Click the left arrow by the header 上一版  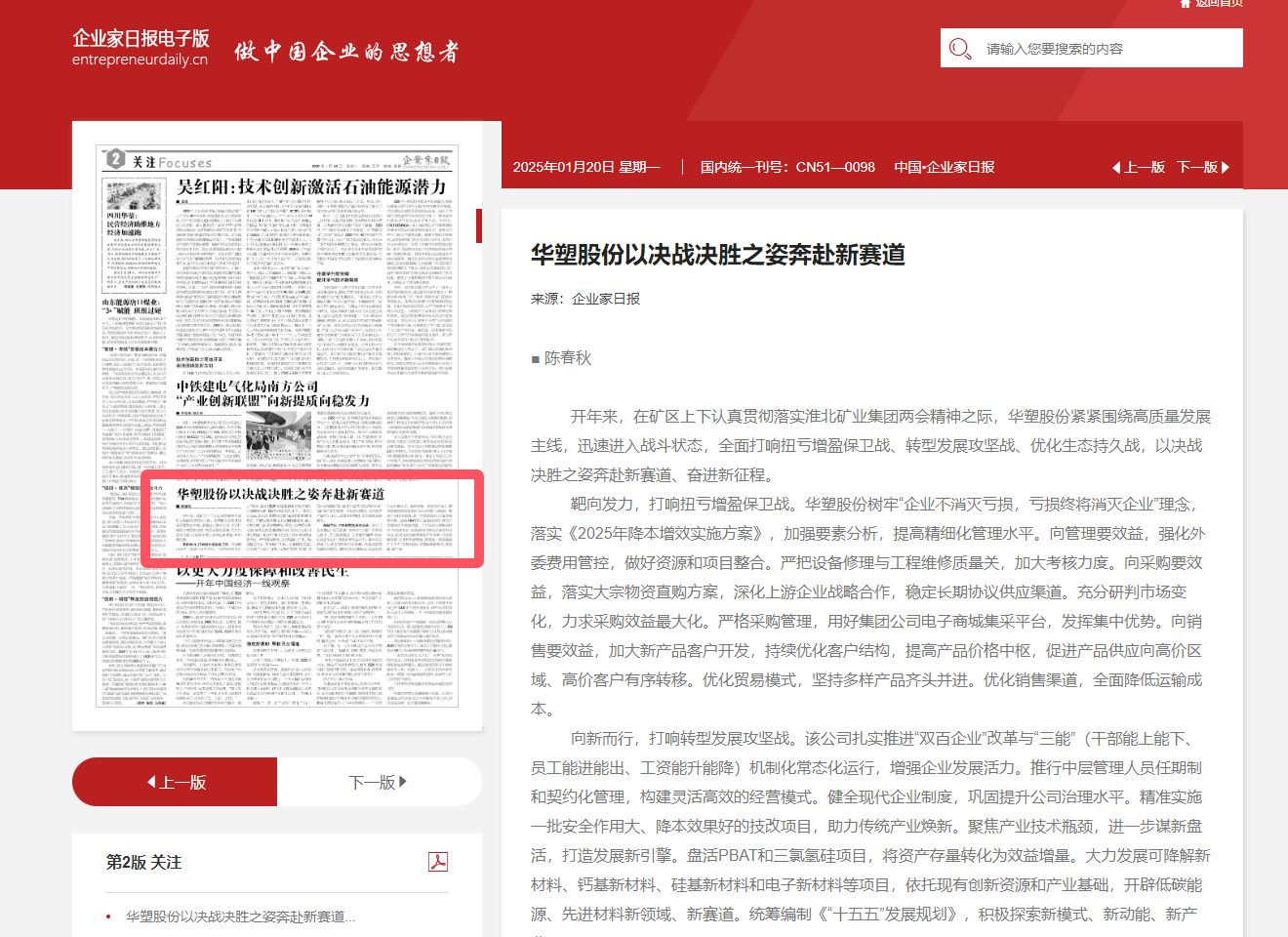point(1116,168)
